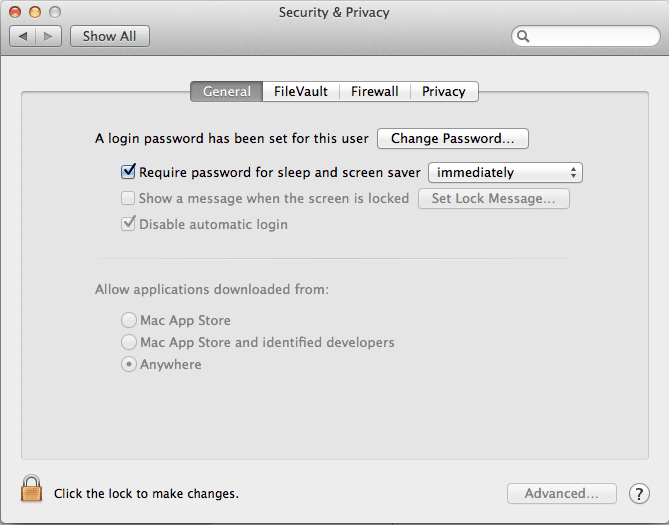Toggle Disable automatic login checkbox
This screenshot has height=525, width=669.
128,224
